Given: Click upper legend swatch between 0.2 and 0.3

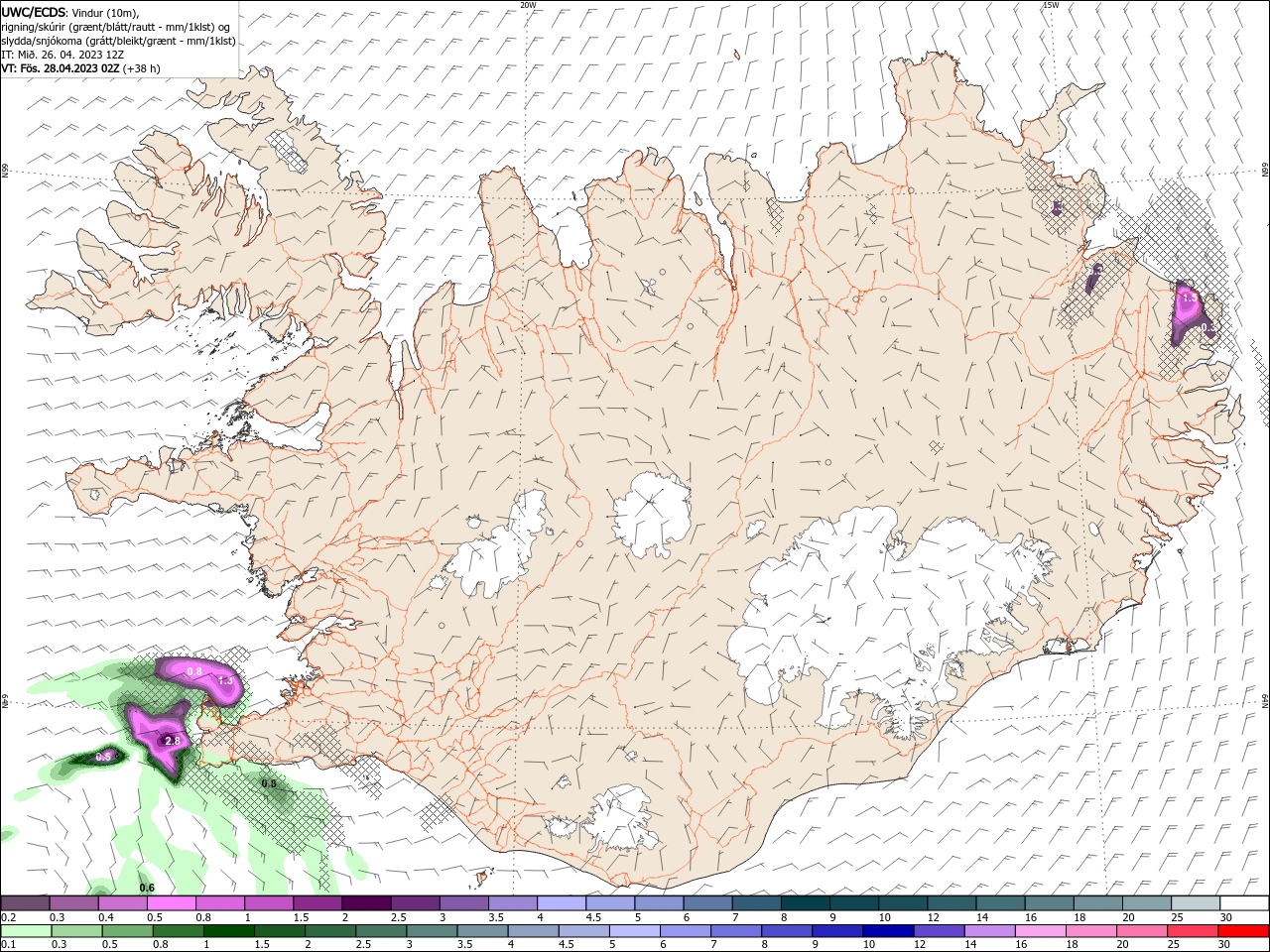Looking at the screenshot, I should pyautogui.click(x=25, y=902).
